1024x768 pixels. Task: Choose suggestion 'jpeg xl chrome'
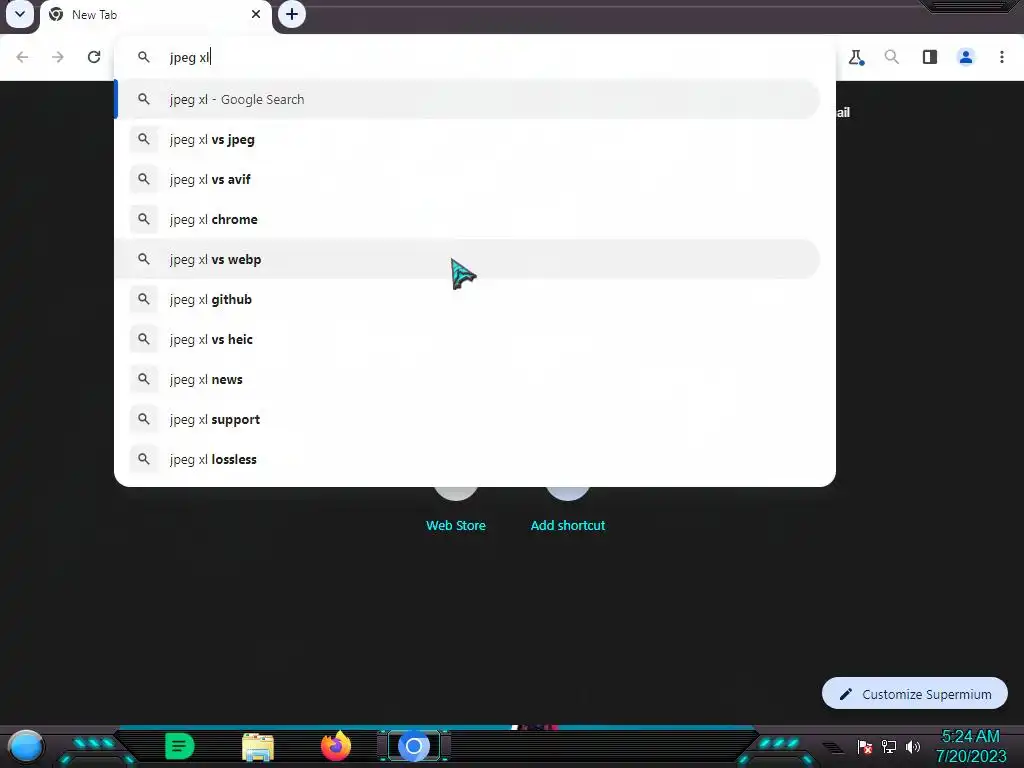click(x=468, y=219)
